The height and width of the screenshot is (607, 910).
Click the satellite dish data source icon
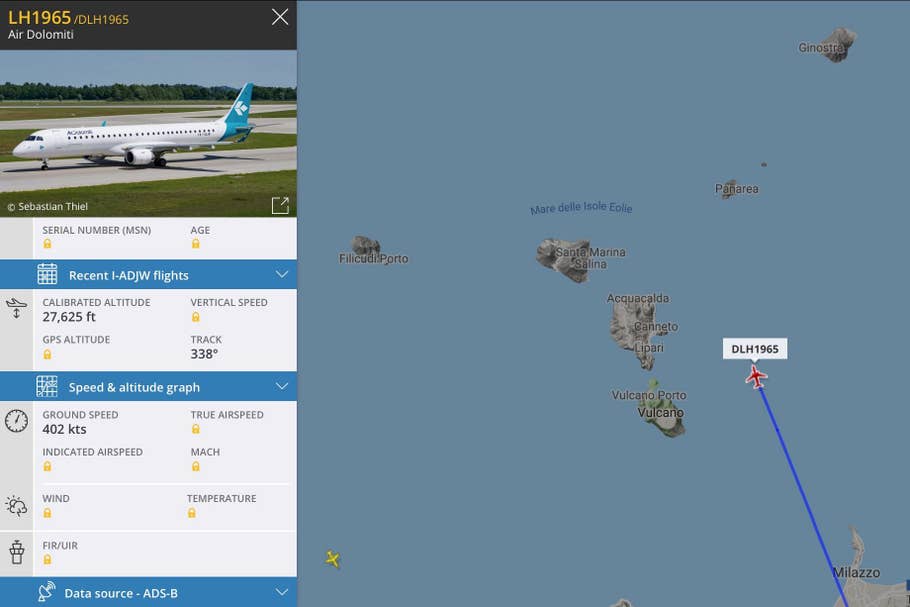(46, 592)
